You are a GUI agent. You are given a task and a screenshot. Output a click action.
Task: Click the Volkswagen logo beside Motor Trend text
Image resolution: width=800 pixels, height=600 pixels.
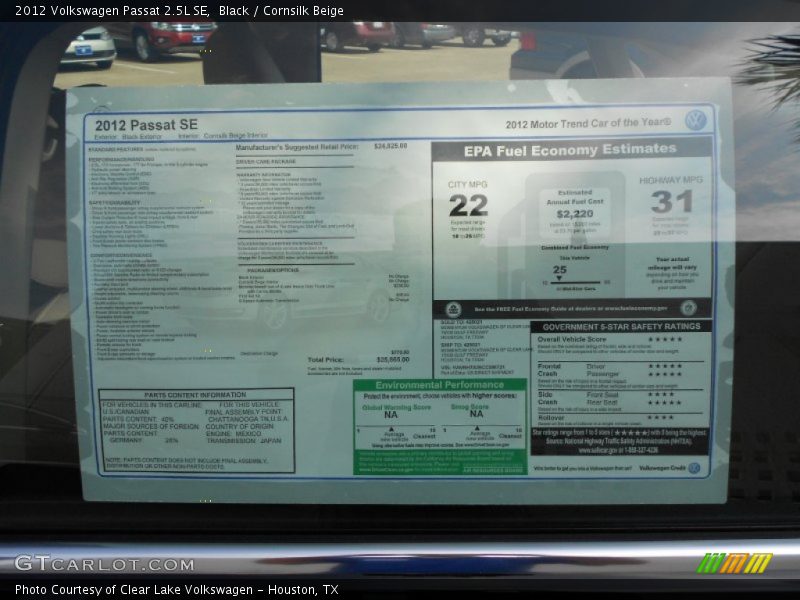tap(695, 121)
